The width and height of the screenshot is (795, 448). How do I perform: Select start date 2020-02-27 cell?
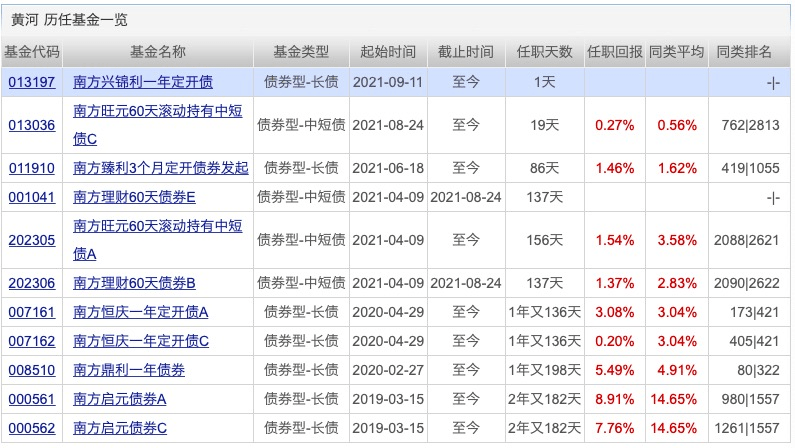(388, 370)
